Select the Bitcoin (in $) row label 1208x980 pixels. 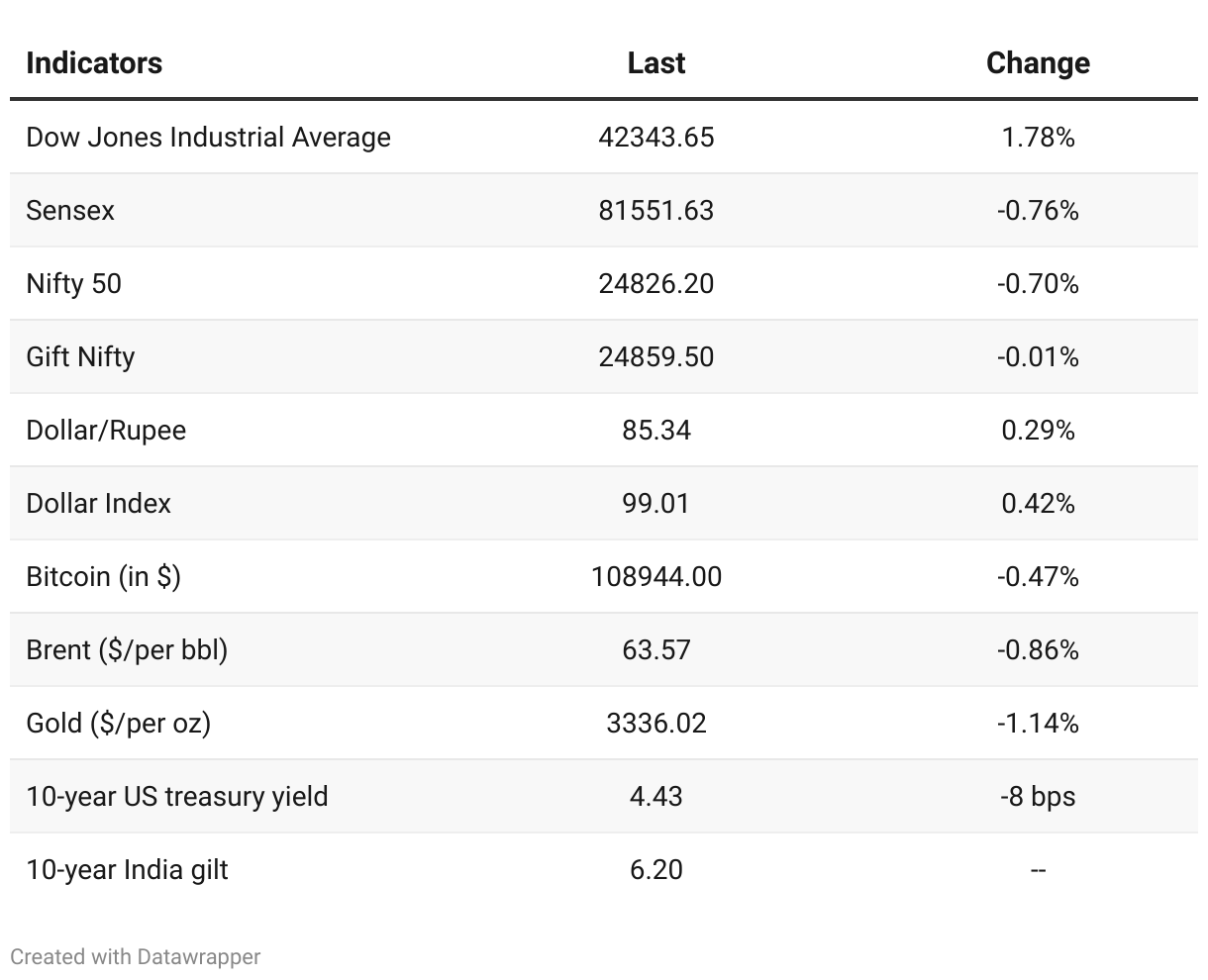(x=103, y=576)
